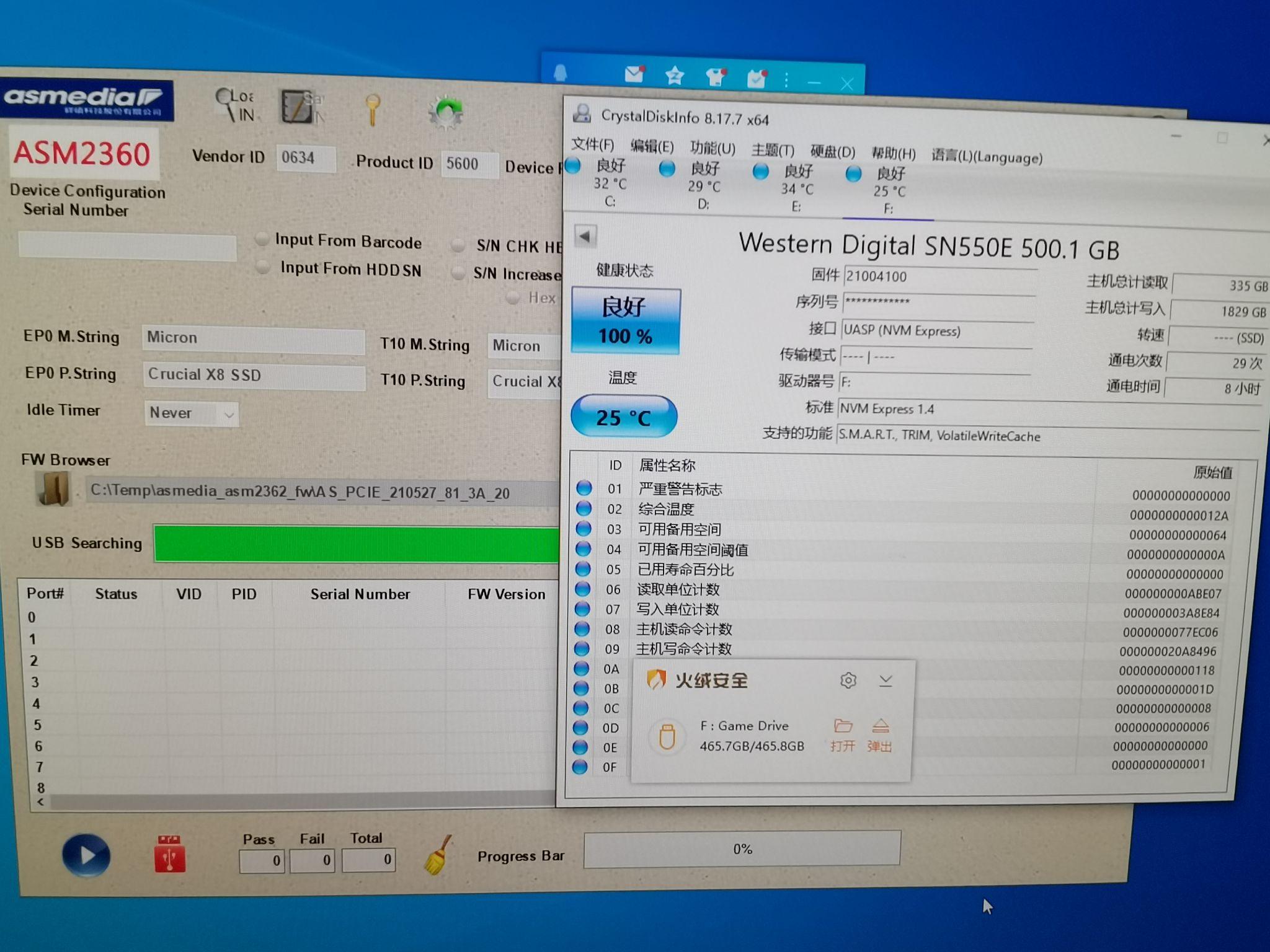Select Input From HDD SN radio button
The height and width of the screenshot is (952, 1270).
tap(264, 267)
